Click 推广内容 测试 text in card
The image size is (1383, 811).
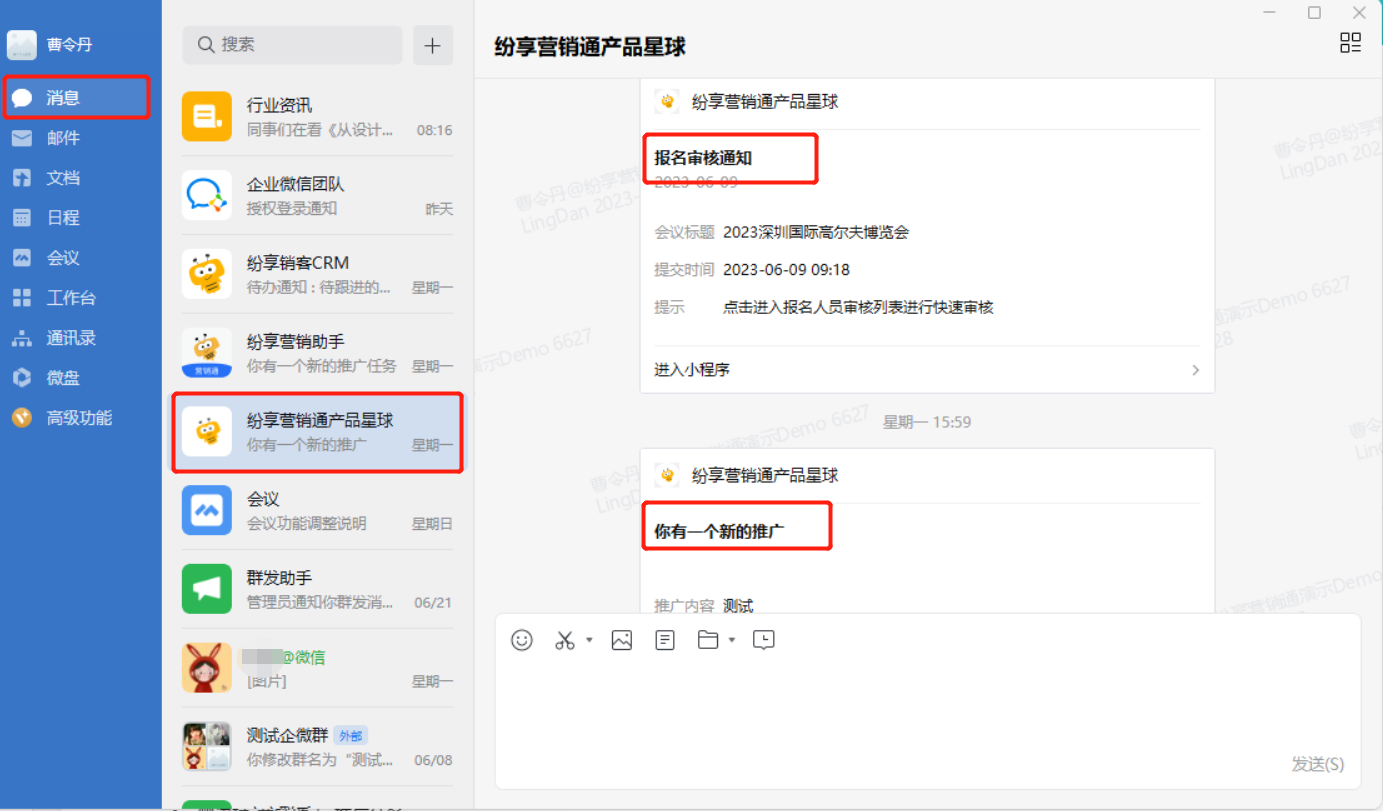click(x=704, y=605)
